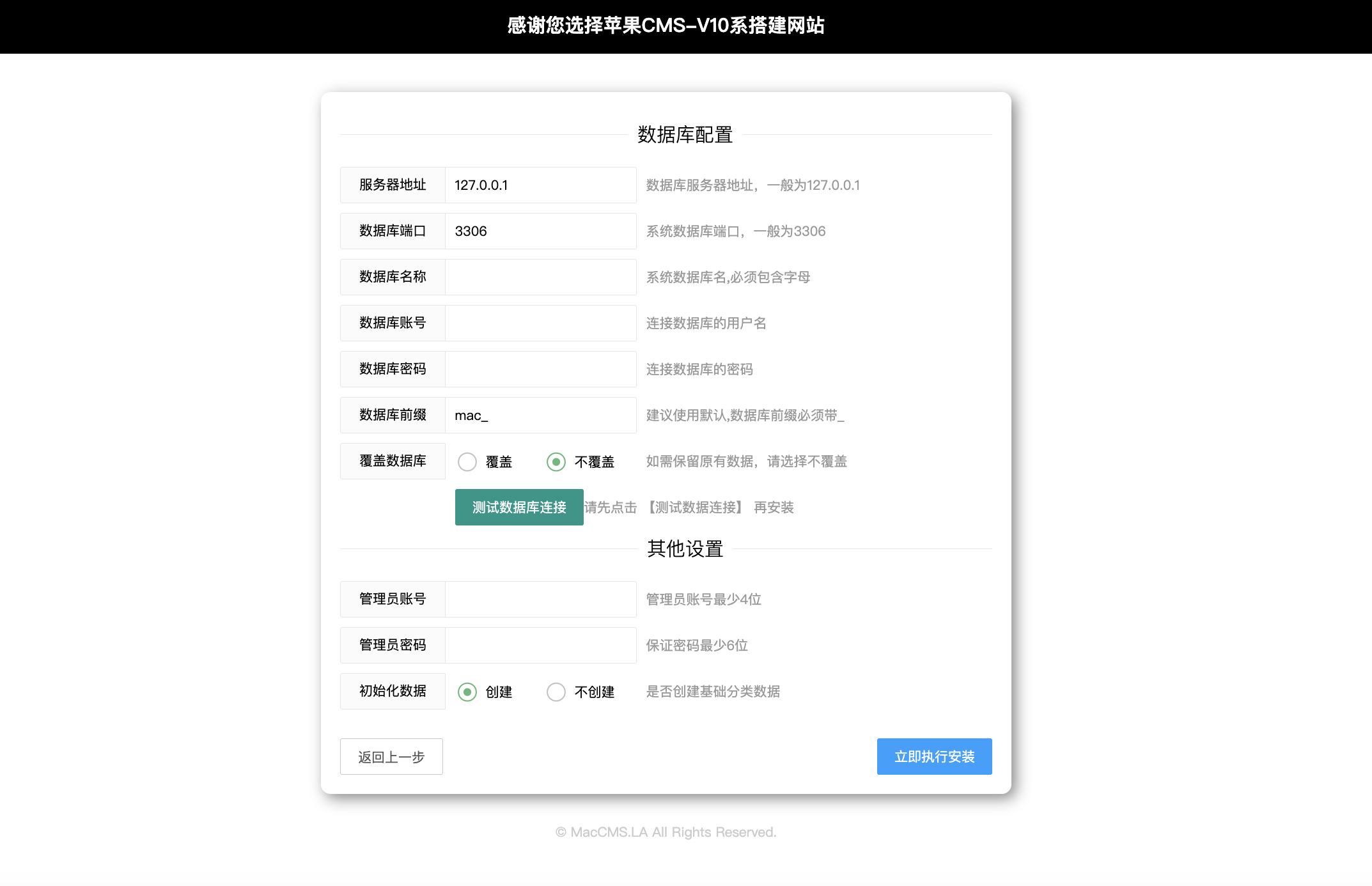Click the 数据库名称 text box

(x=540, y=277)
